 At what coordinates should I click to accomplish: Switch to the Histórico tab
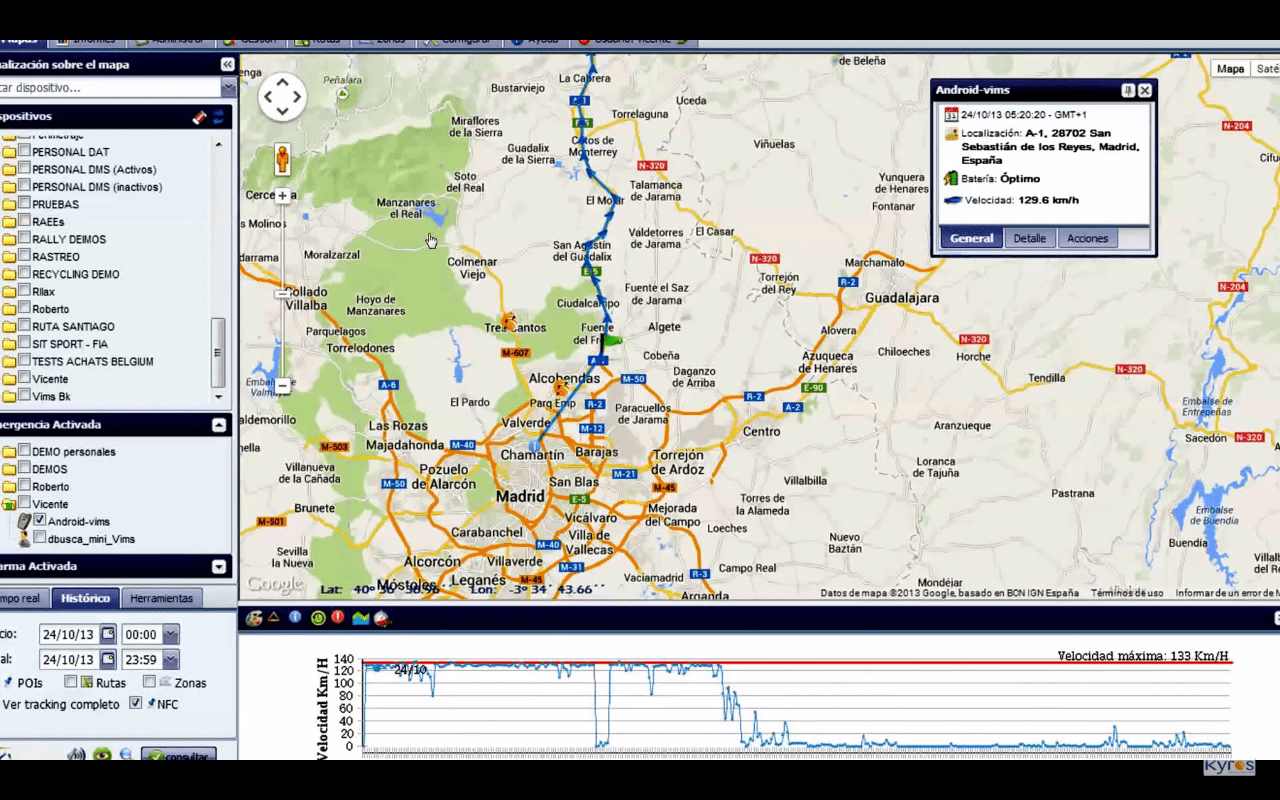tap(85, 598)
